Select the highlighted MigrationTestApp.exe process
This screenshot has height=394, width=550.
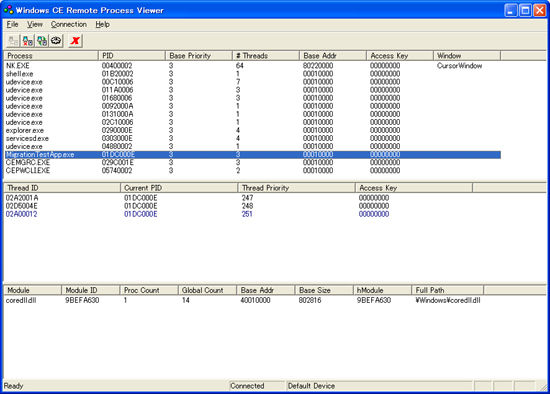point(252,154)
